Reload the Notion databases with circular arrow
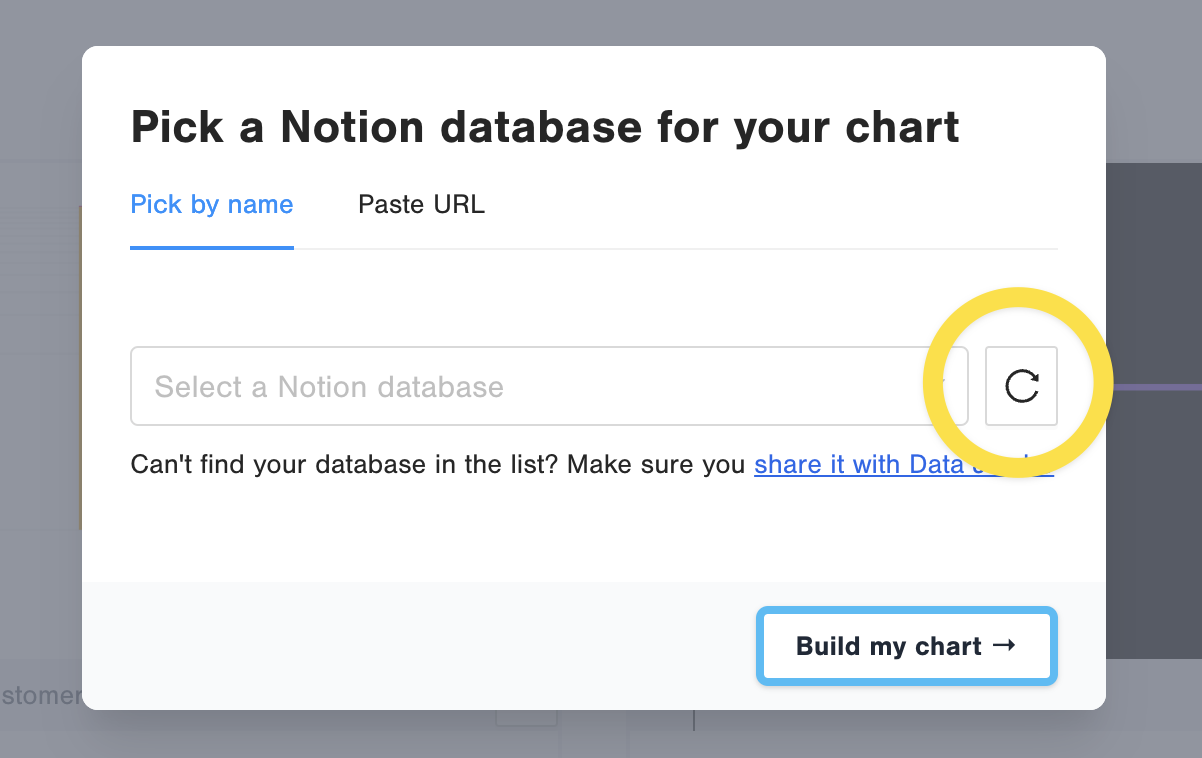The width and height of the screenshot is (1202, 758). (1021, 386)
